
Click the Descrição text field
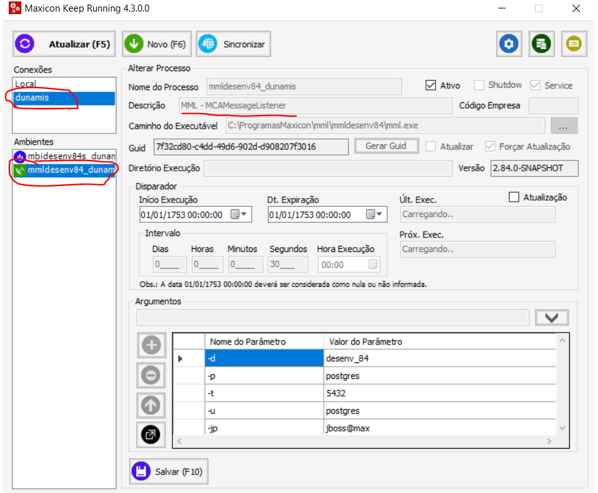(x=316, y=106)
